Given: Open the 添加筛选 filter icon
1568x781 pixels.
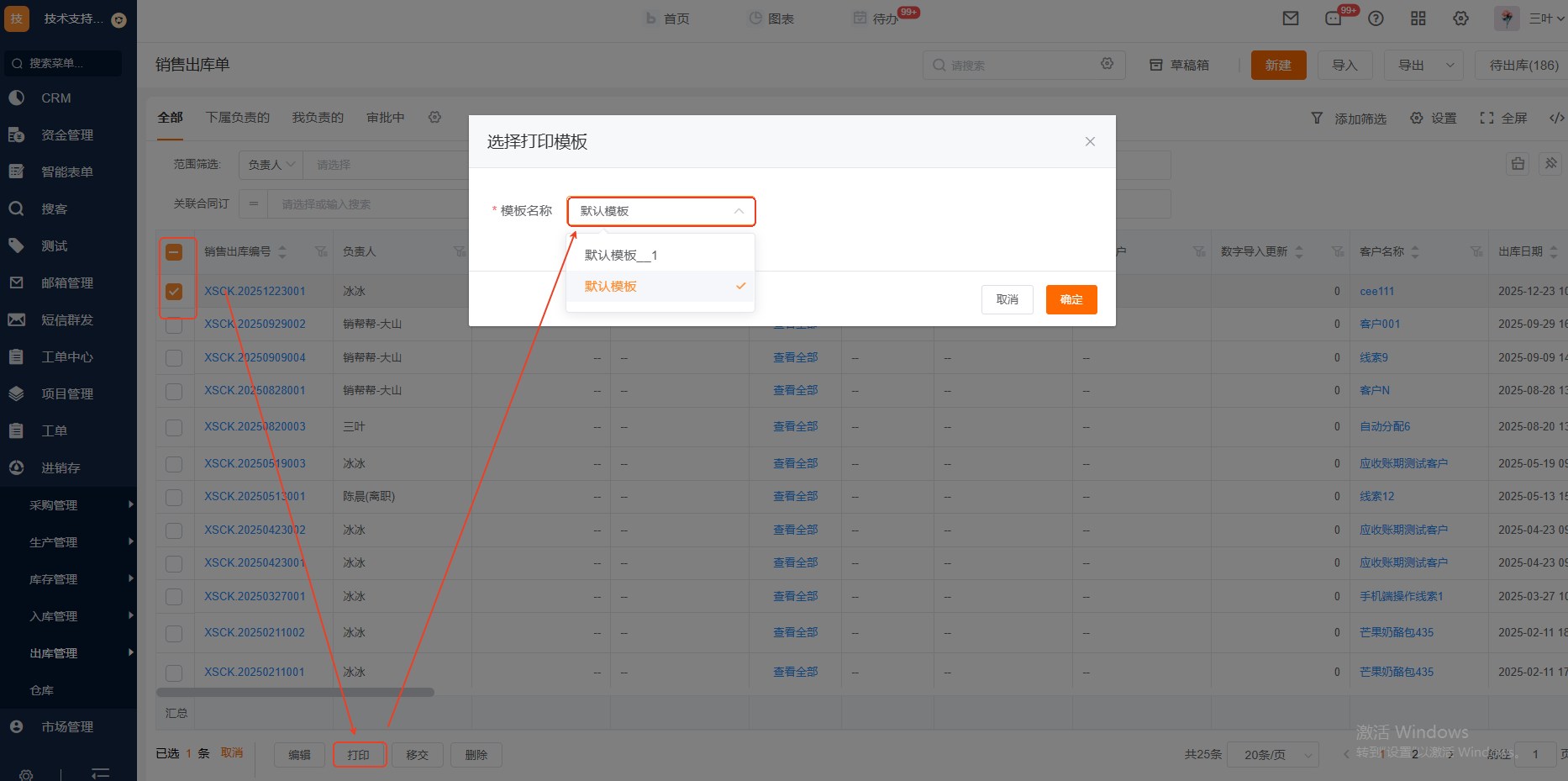Looking at the screenshot, I should coord(1317,119).
